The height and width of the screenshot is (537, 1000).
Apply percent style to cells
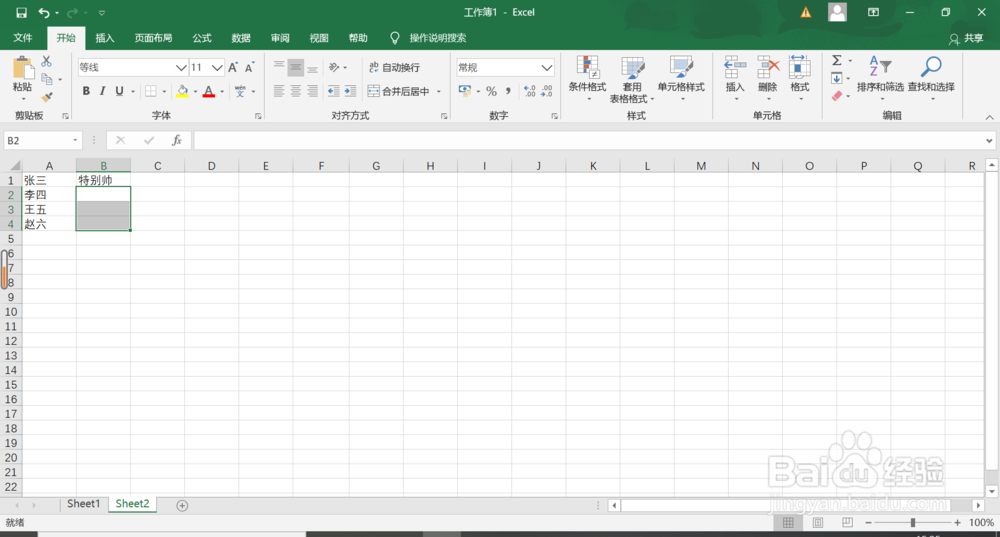pos(491,91)
